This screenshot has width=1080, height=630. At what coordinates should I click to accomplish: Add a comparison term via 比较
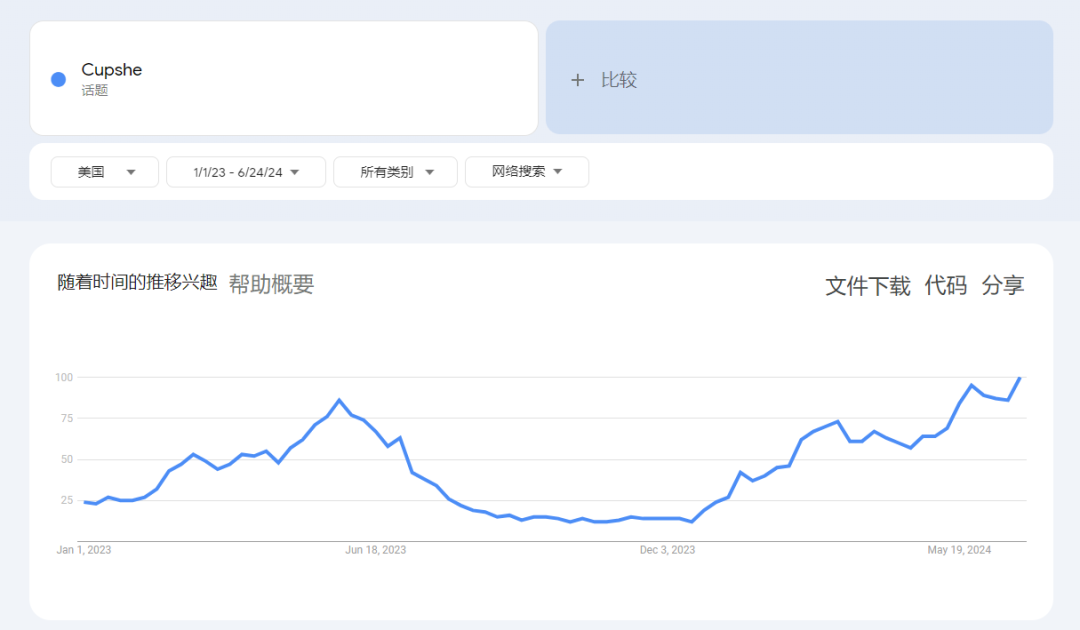pyautogui.click(x=799, y=77)
